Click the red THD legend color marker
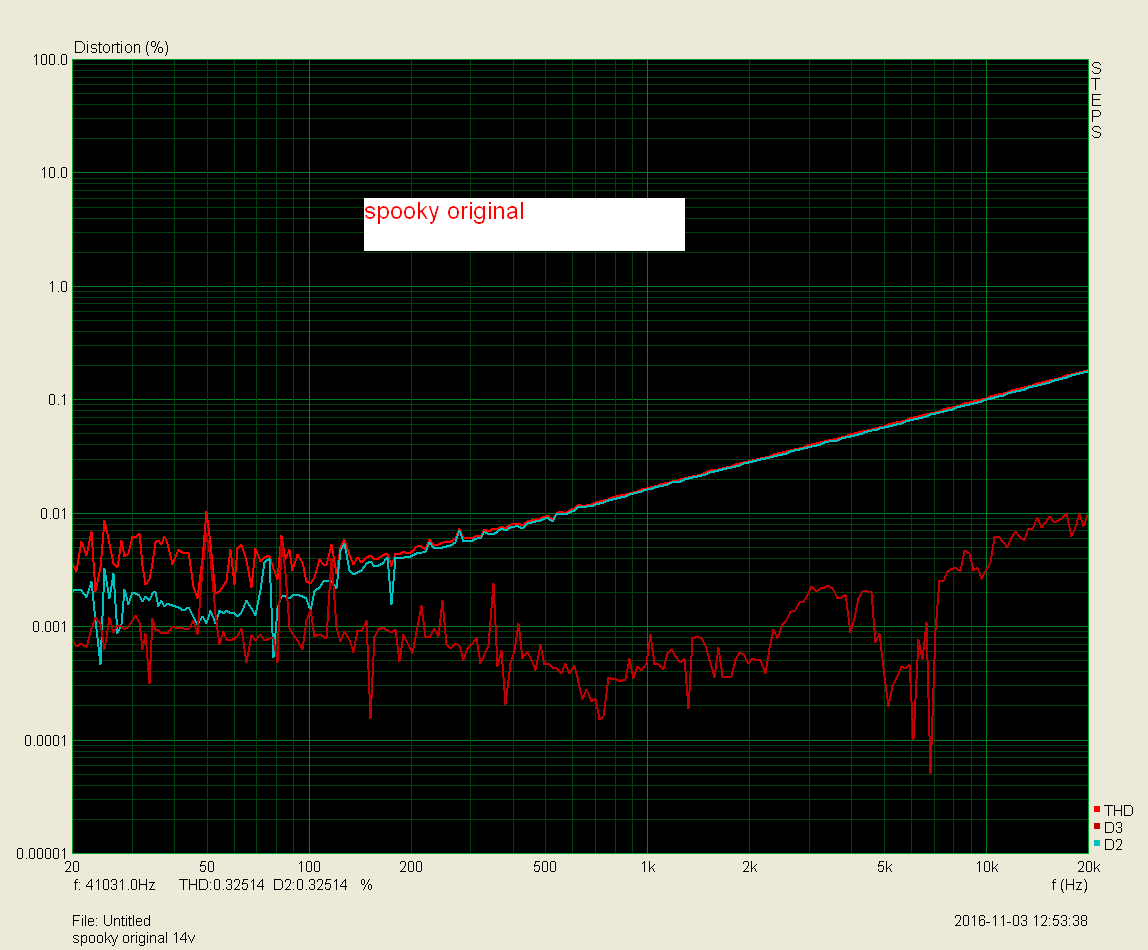The height and width of the screenshot is (950, 1148). 1097,809
